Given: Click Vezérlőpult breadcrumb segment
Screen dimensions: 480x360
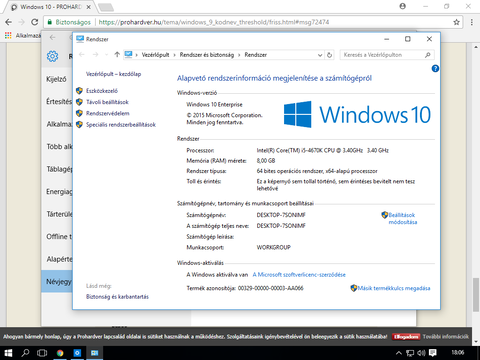Looking at the screenshot, I should 155,55.
